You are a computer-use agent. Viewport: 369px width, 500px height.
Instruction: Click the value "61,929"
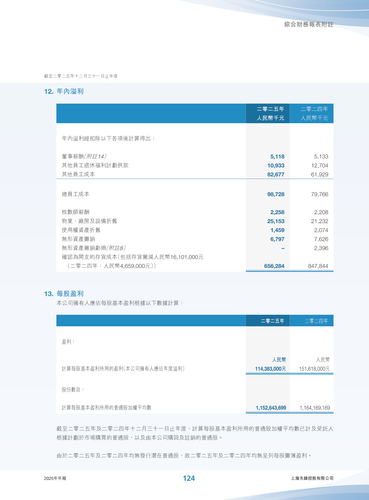pos(320,175)
